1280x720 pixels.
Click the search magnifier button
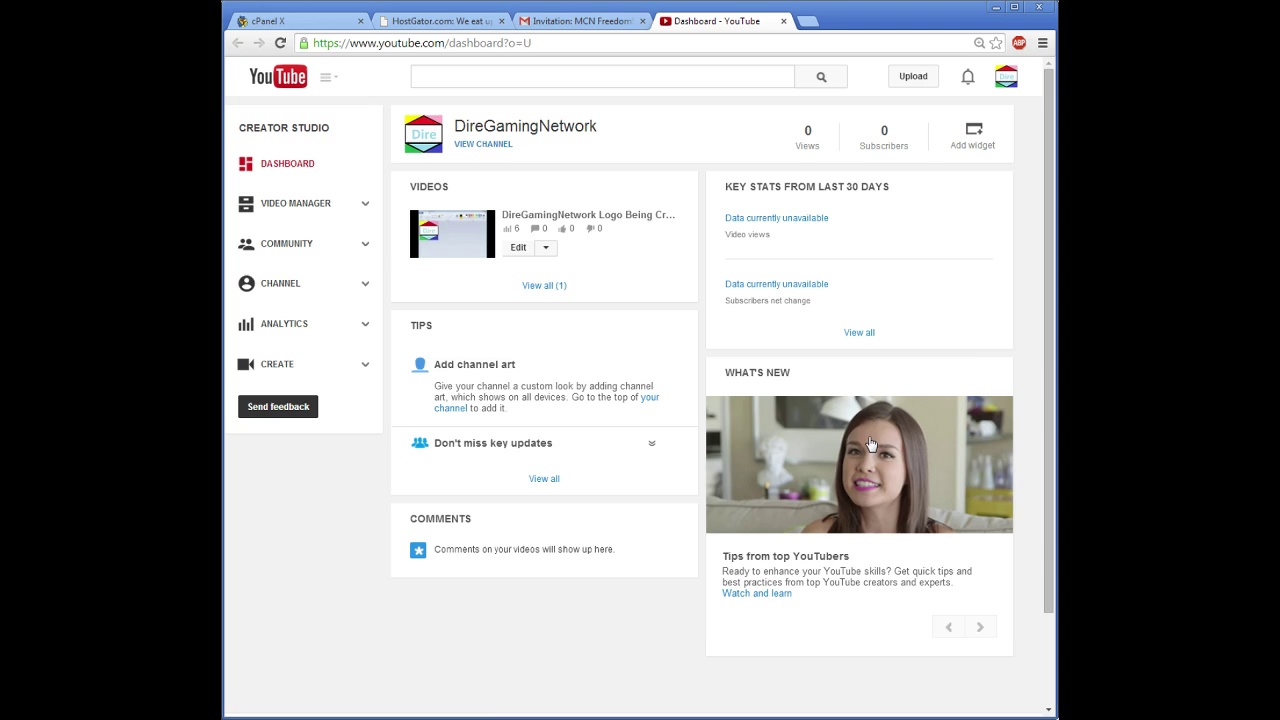(x=821, y=77)
